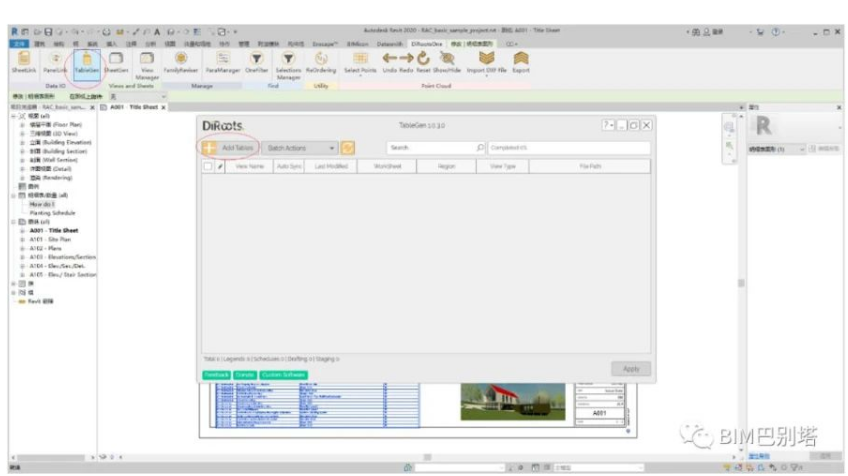This screenshot has height=476, width=848.
Task: Click the Import DXF file tool
Action: (487, 62)
